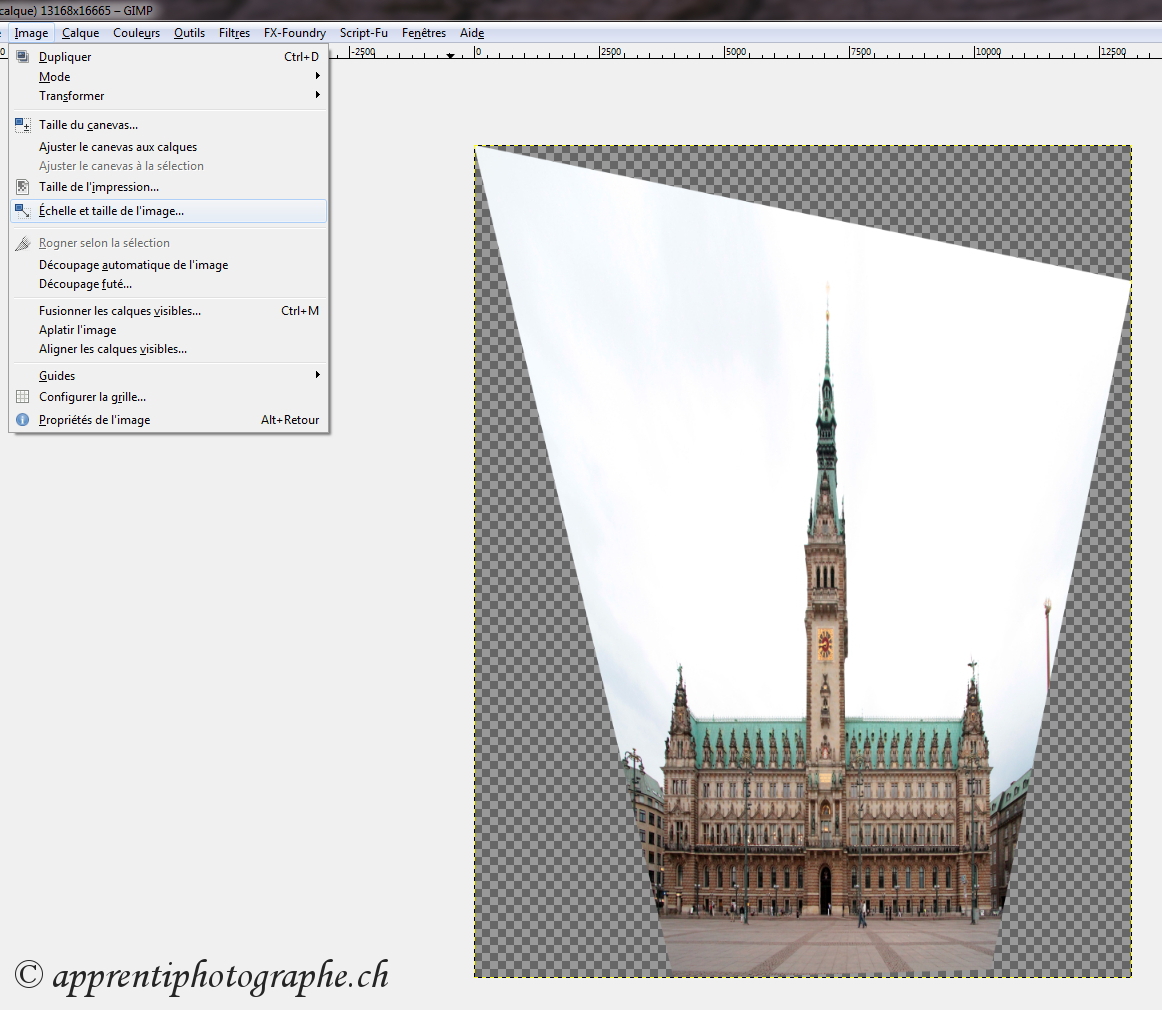This screenshot has width=1162, height=1010.
Task: Click the Taille de l'impression icon
Action: click(22, 187)
